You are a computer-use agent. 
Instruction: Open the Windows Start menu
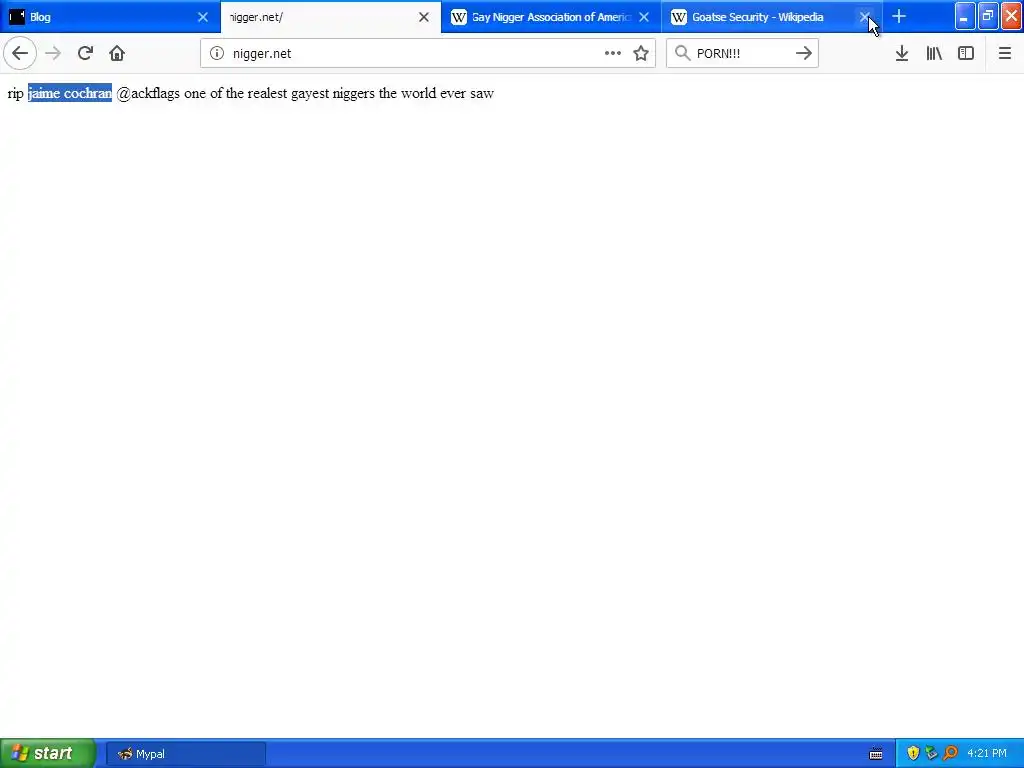pyautogui.click(x=47, y=754)
